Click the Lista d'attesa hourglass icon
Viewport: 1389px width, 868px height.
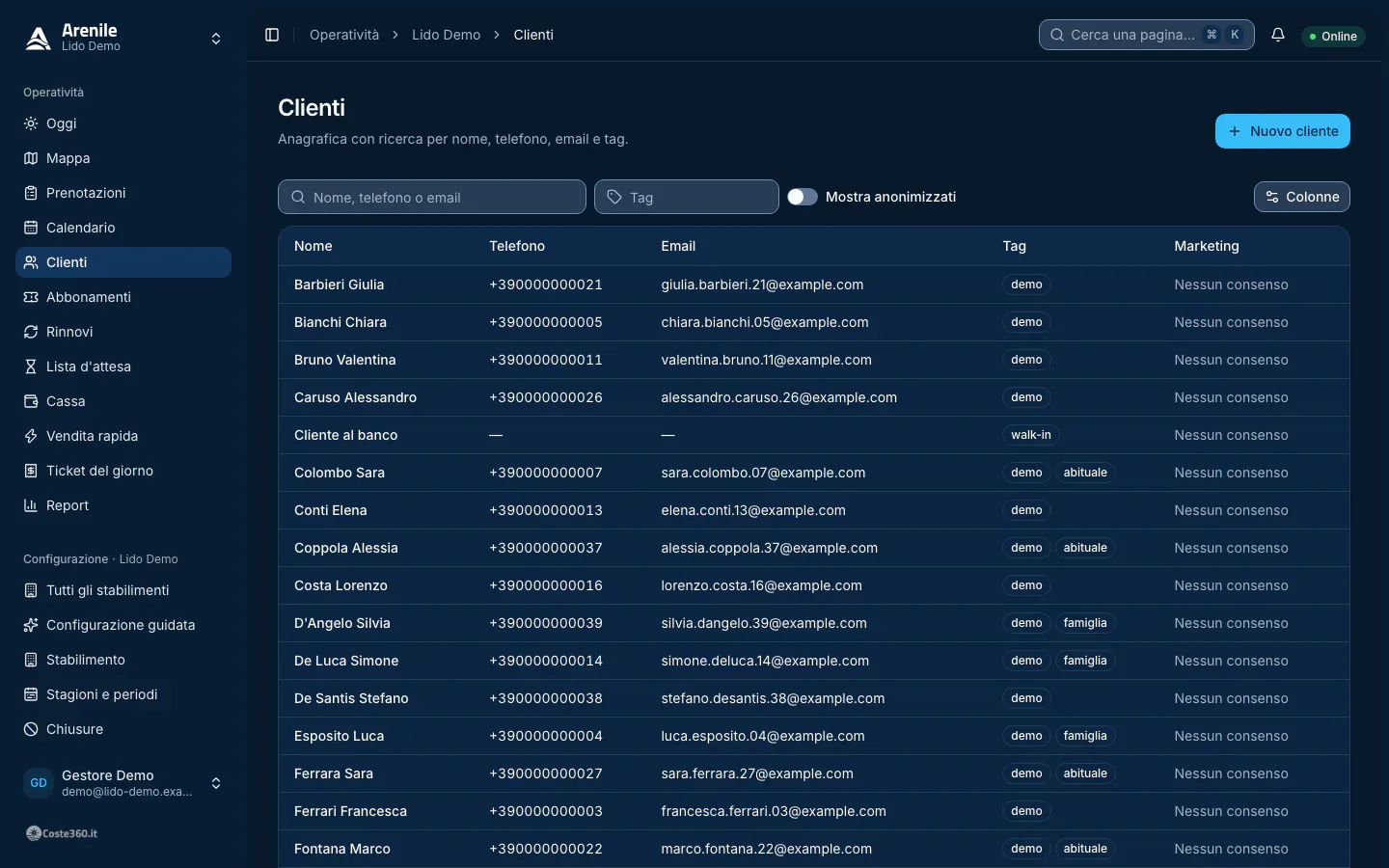[x=31, y=366]
